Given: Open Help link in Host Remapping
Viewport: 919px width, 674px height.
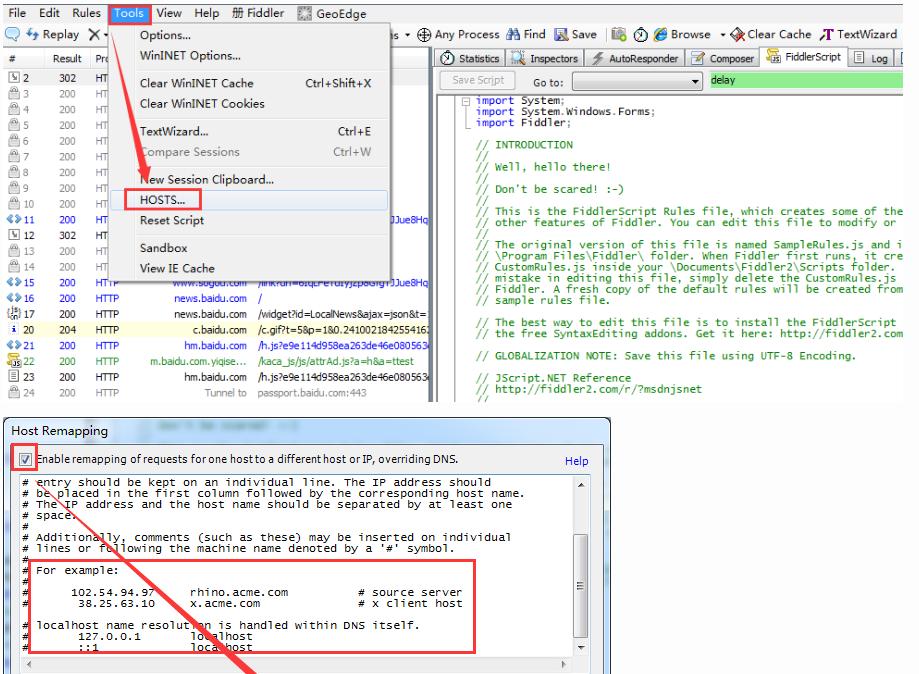Looking at the screenshot, I should click(577, 461).
